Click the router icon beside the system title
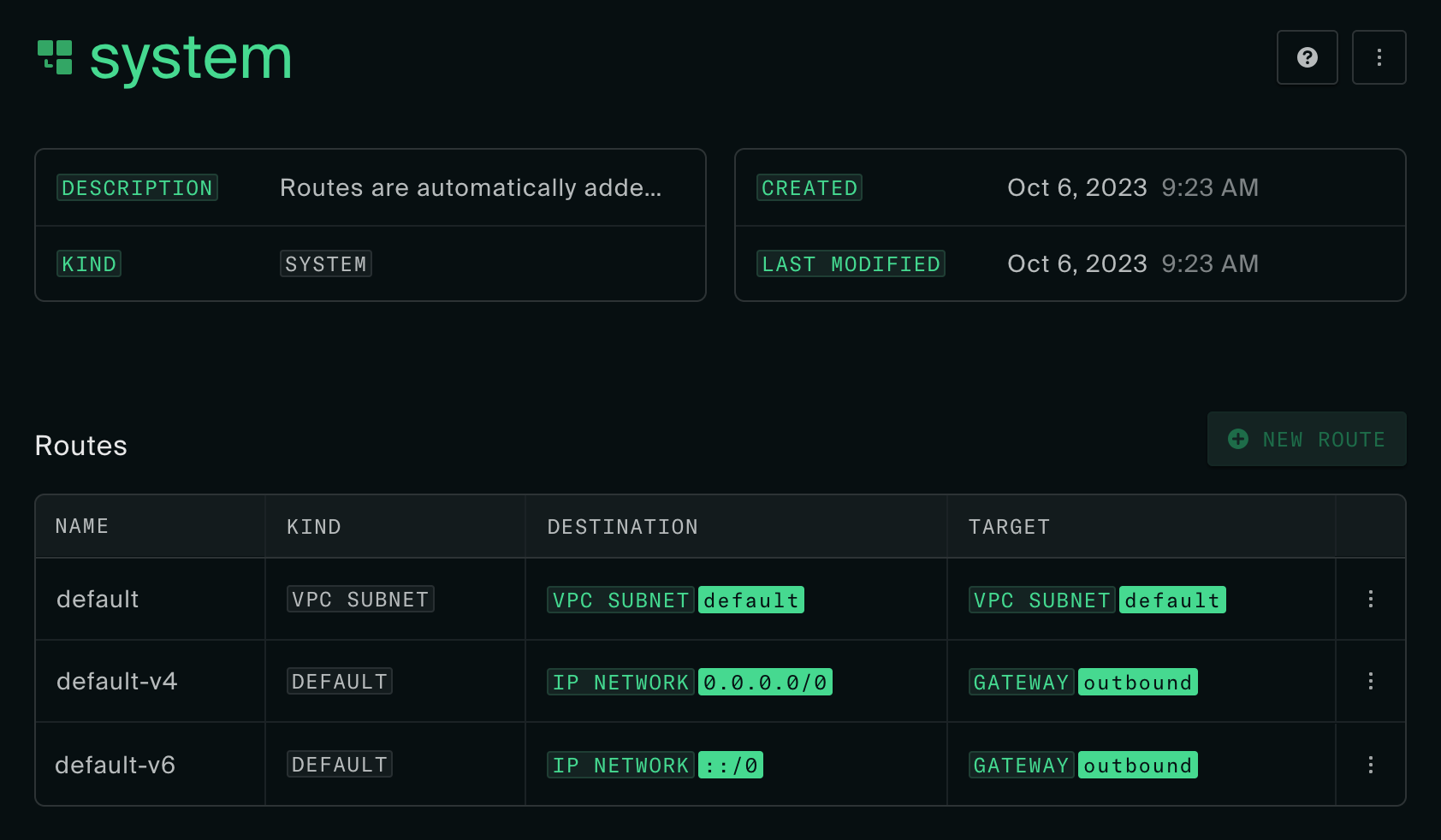Viewport: 1441px width, 840px height. click(55, 57)
